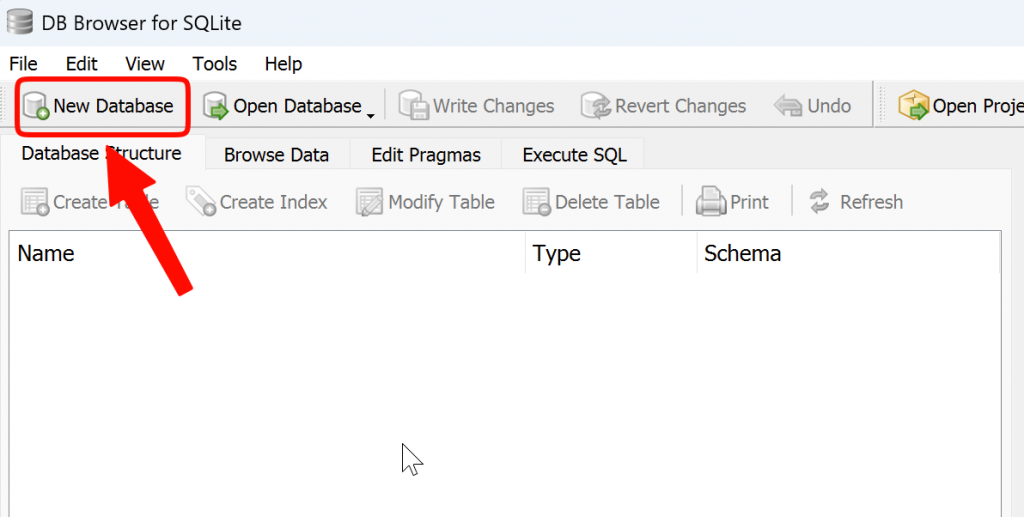
Task: Open the Help menu
Action: [x=283, y=64]
